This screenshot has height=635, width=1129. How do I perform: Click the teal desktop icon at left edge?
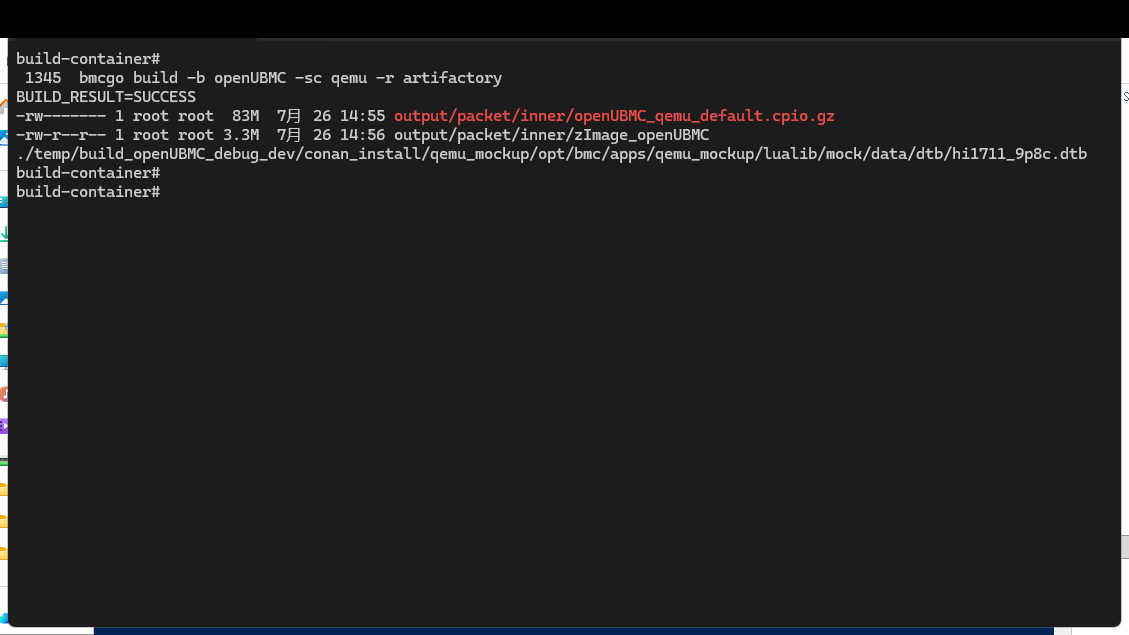pyautogui.click(x=4, y=361)
